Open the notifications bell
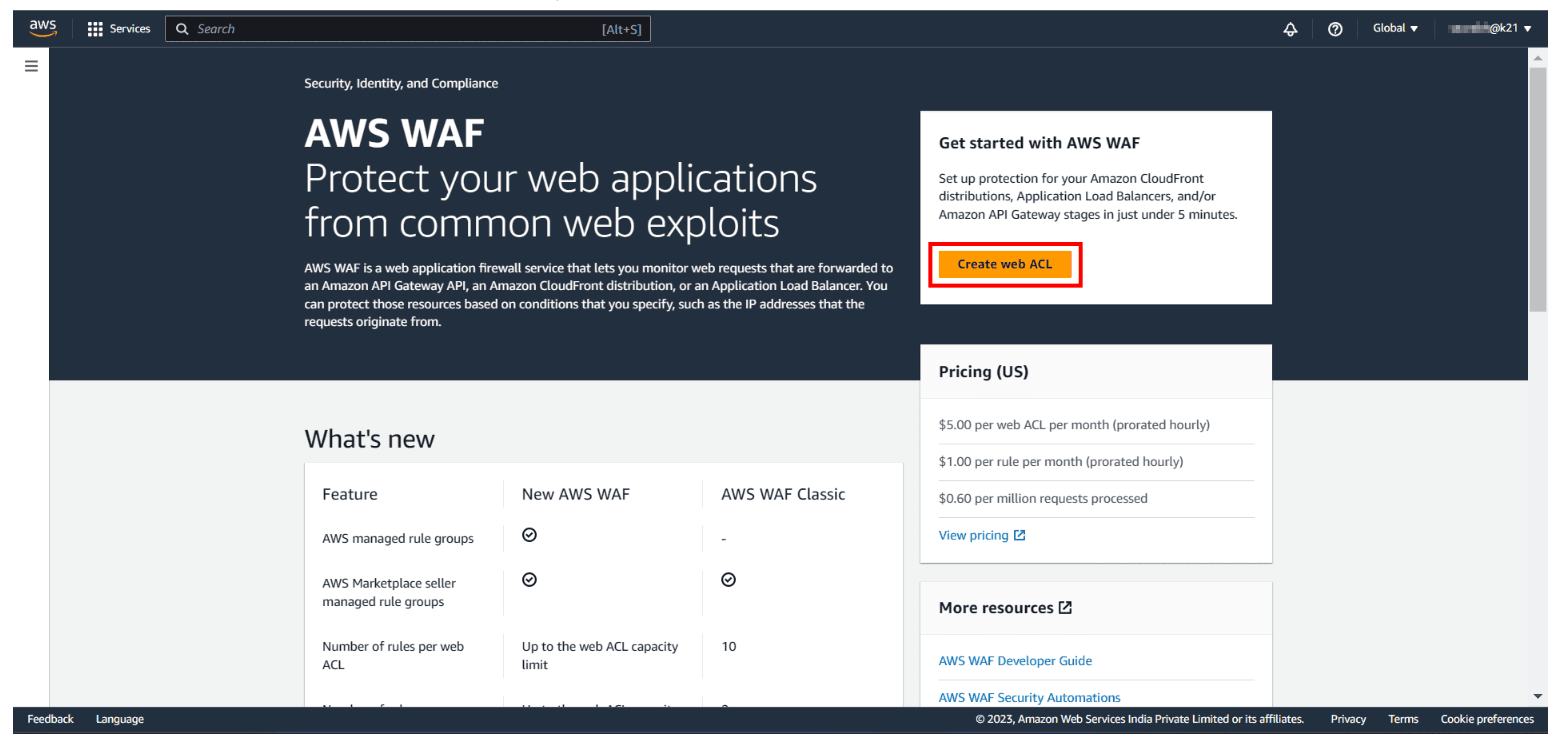 pos(1290,29)
